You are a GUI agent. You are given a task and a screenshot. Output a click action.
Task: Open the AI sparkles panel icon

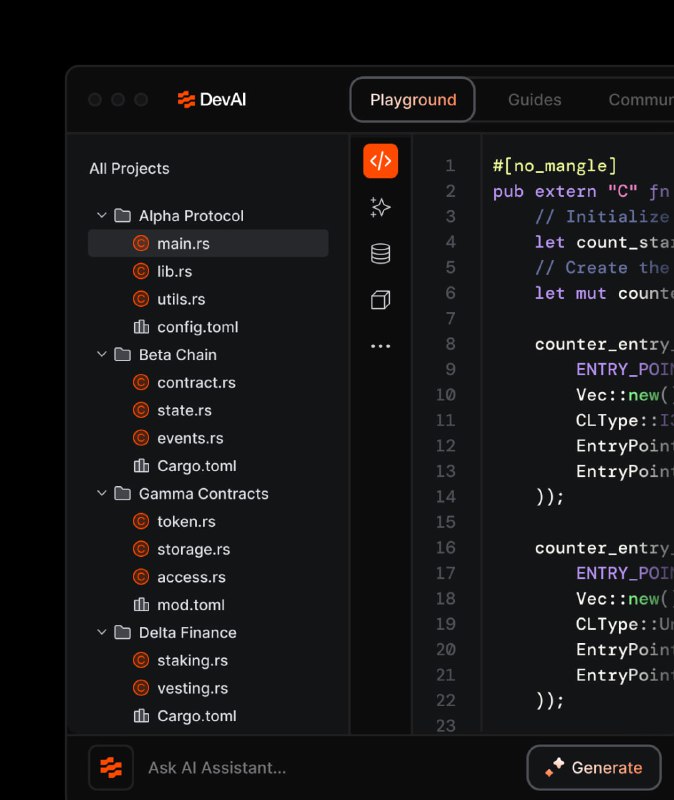380,208
